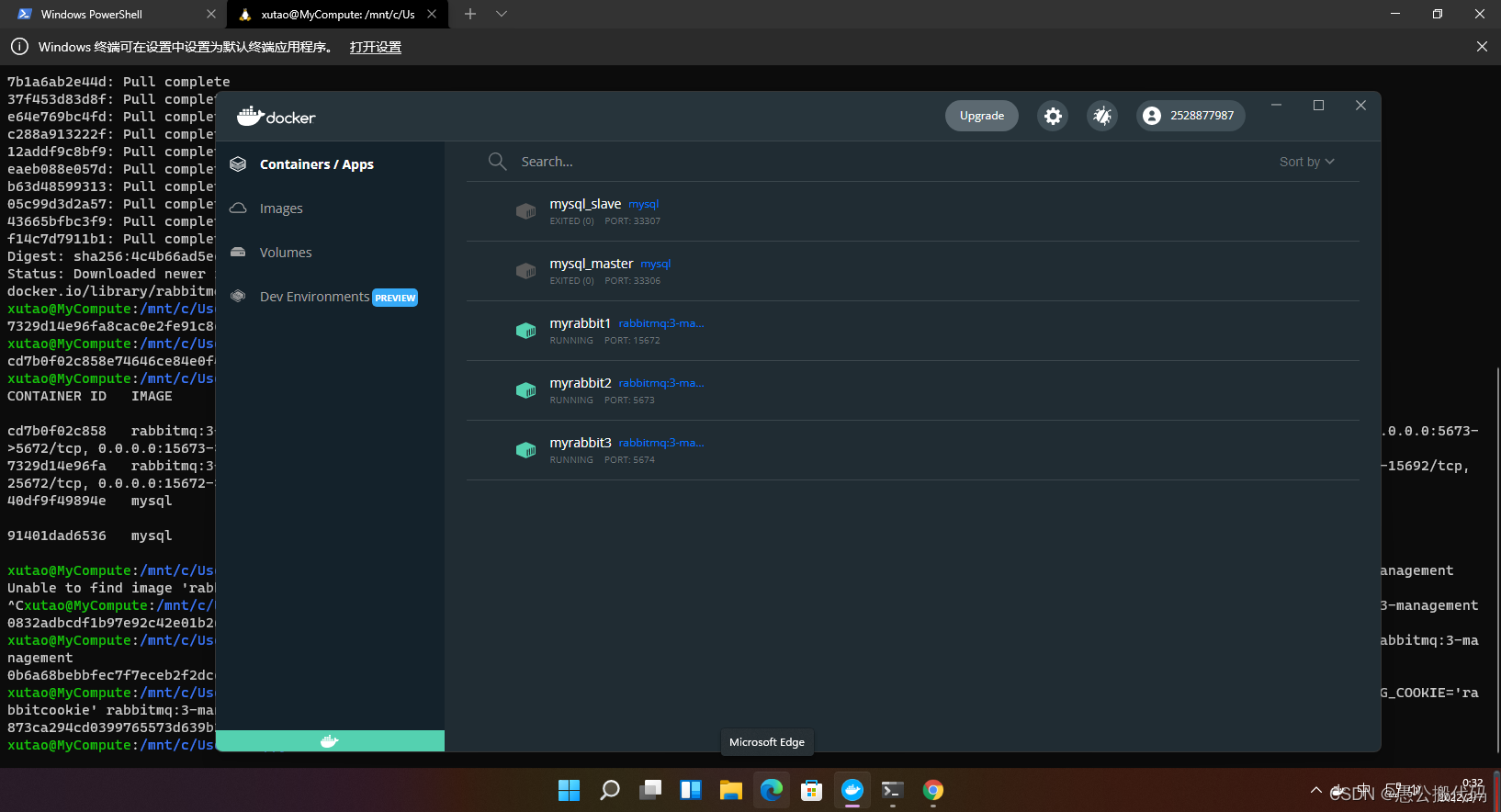Maximize the Docker Desktop window

[x=1318, y=106]
